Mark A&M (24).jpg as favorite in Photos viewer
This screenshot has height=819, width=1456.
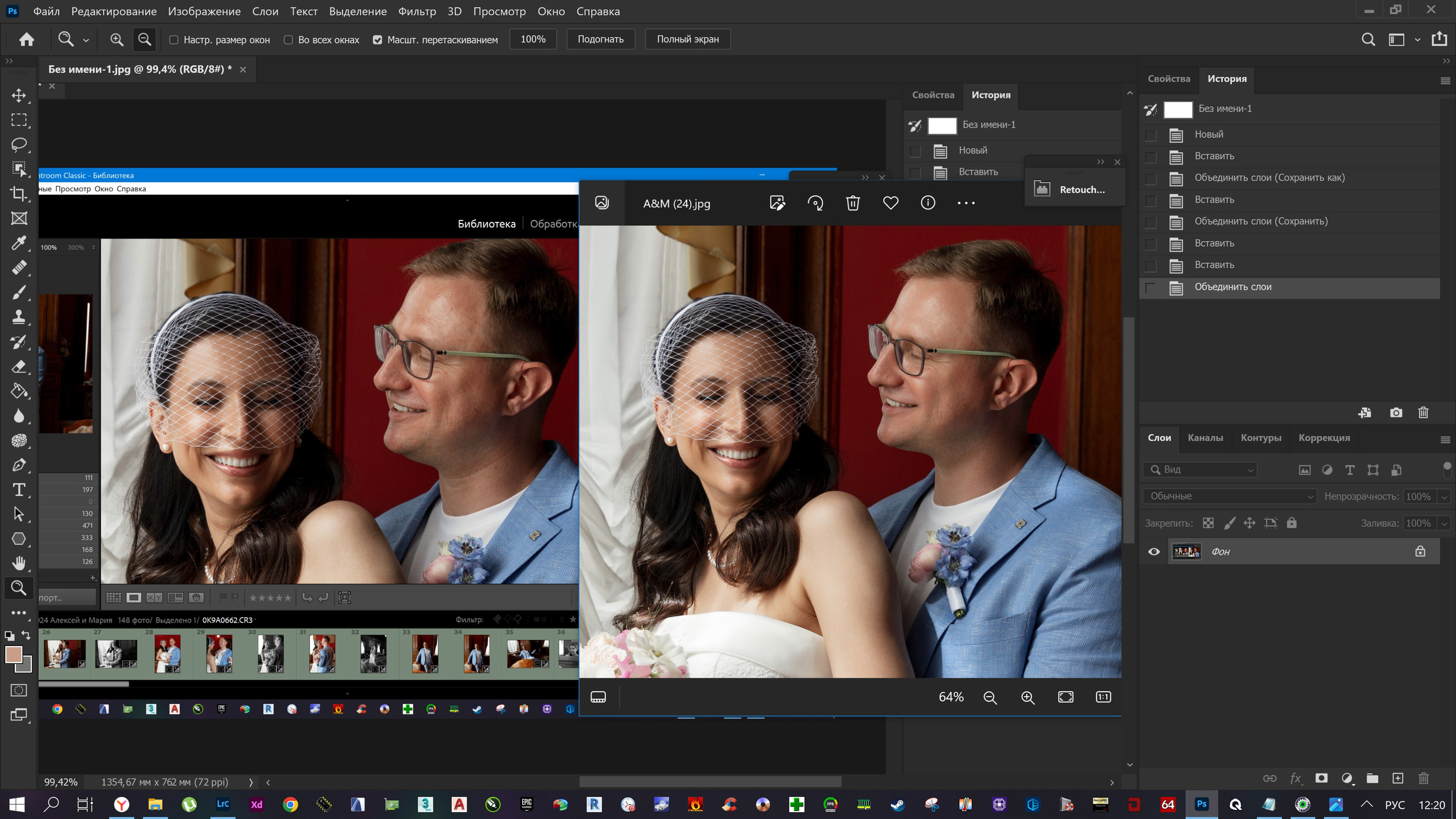tap(890, 202)
